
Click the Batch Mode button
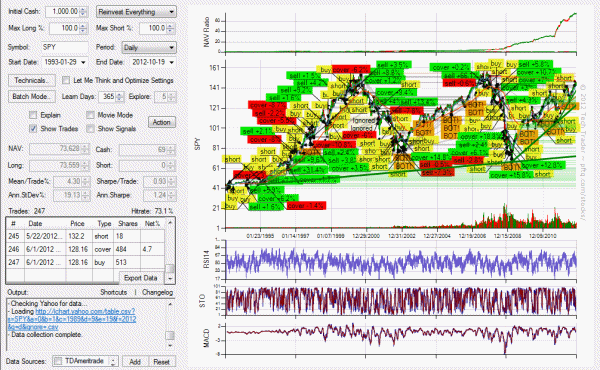pyautogui.click(x=32, y=96)
